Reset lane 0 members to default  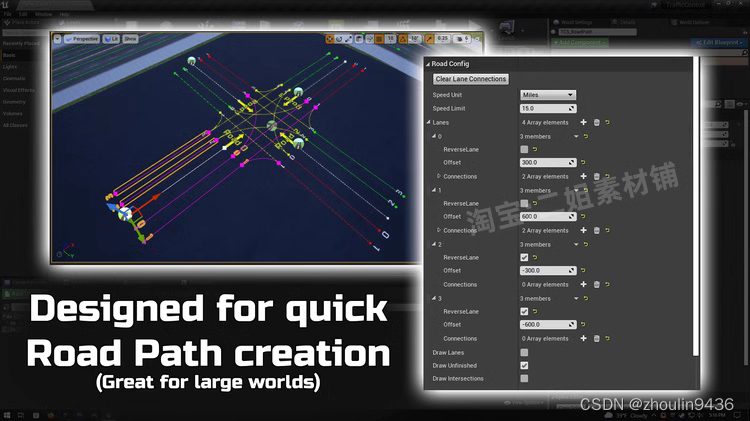tap(585, 136)
